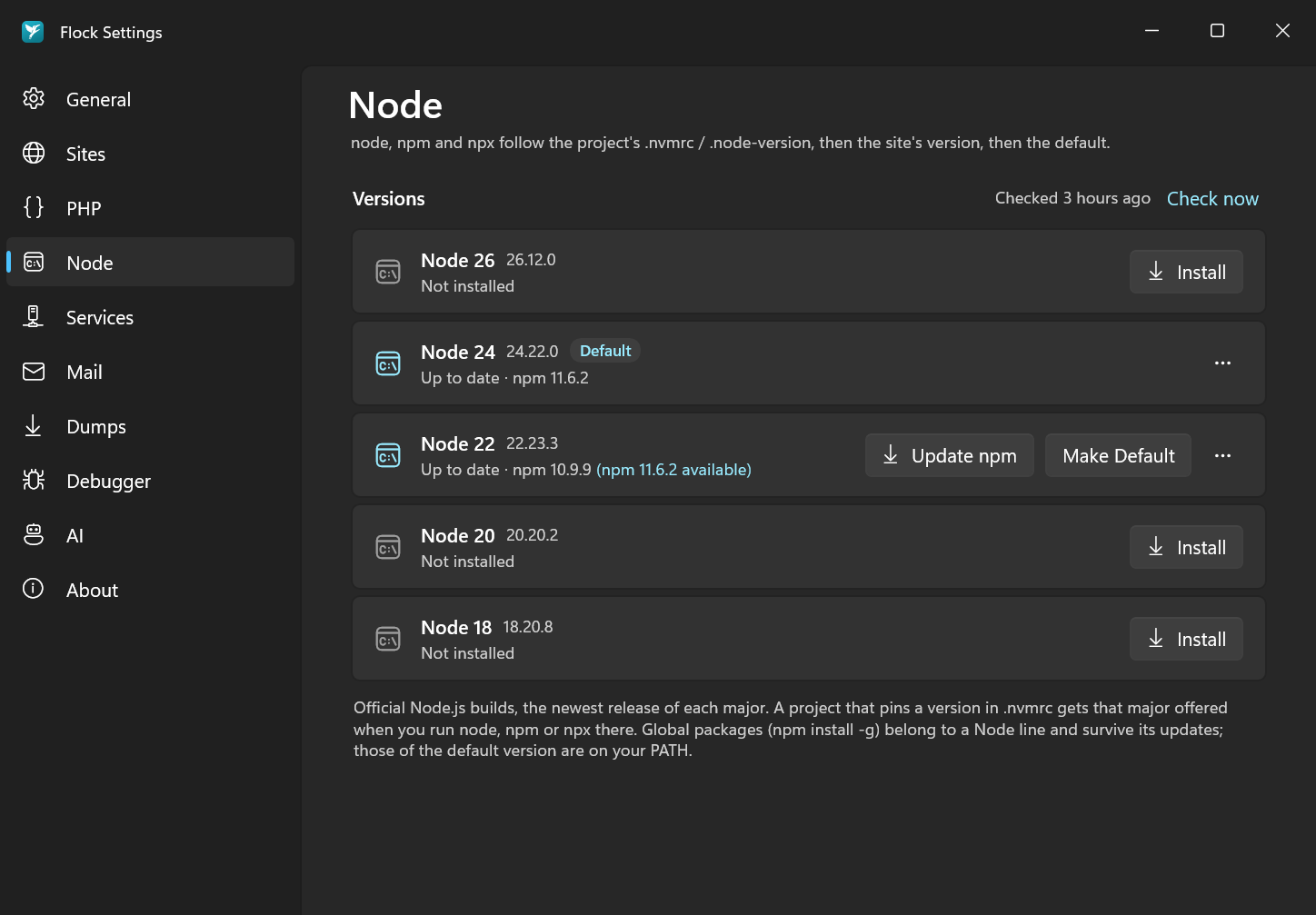Click the Check now link
Viewport: 1316px width, 915px height.
[x=1212, y=198]
